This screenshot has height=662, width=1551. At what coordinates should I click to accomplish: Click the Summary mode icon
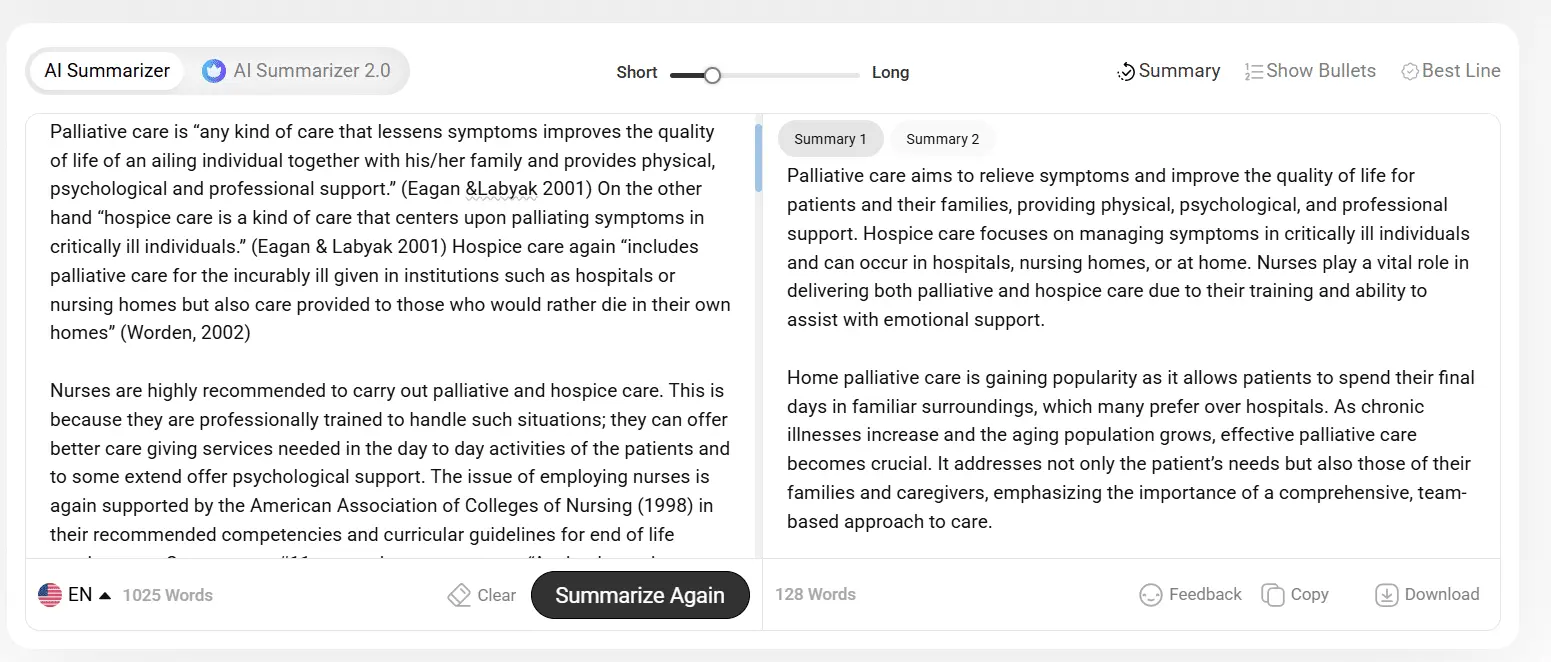pyautogui.click(x=1126, y=72)
